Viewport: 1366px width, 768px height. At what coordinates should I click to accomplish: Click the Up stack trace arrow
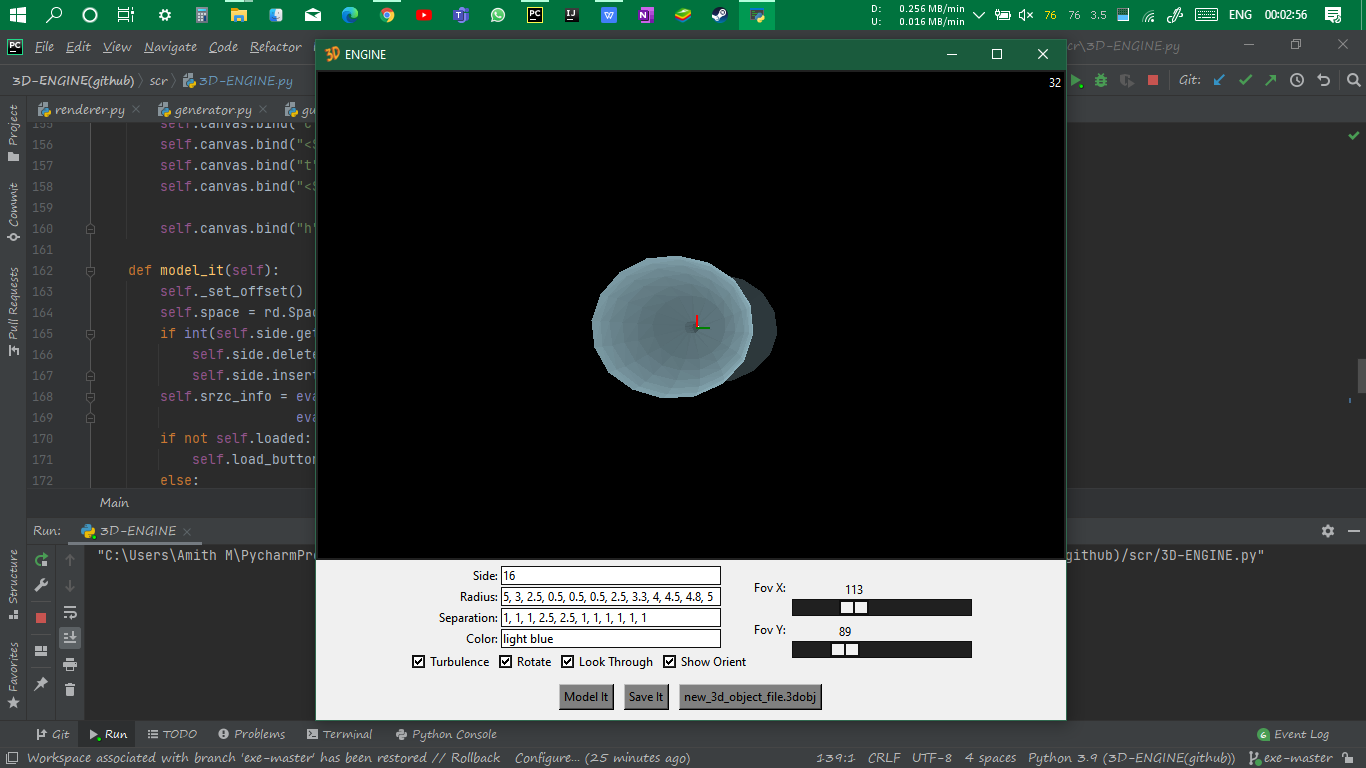point(70,560)
